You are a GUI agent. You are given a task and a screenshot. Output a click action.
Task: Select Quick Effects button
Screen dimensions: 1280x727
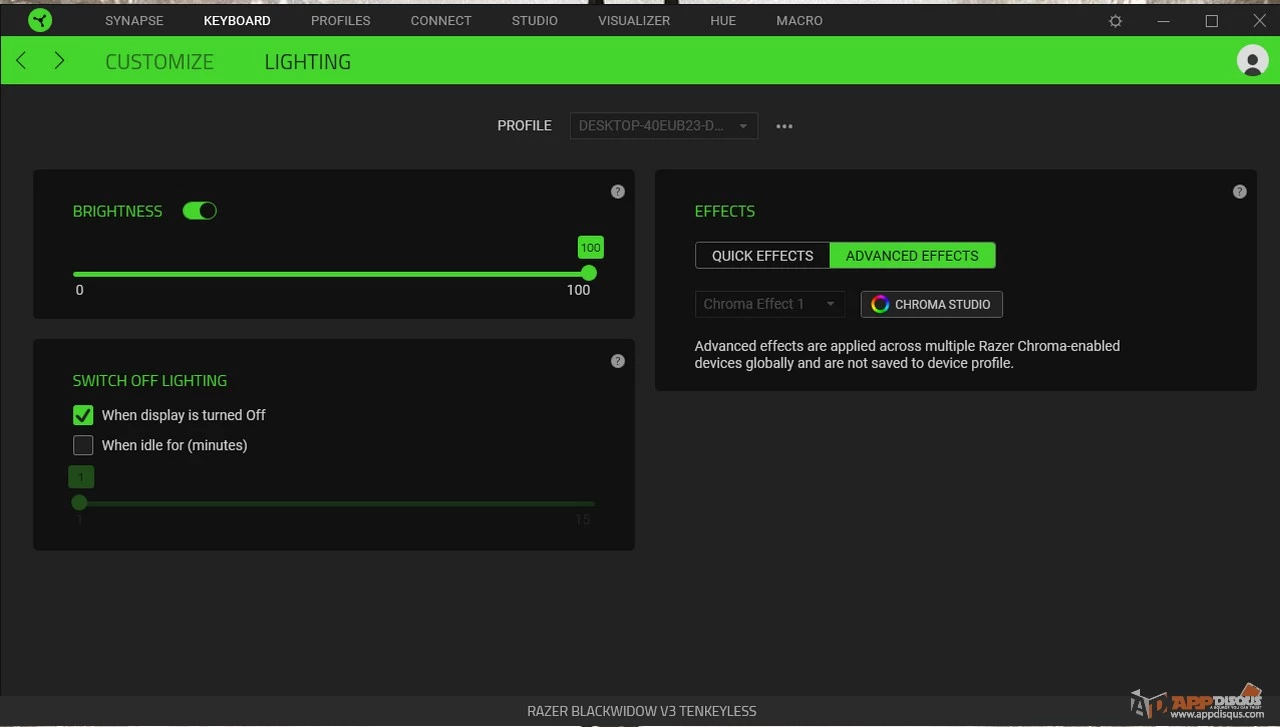coord(763,255)
